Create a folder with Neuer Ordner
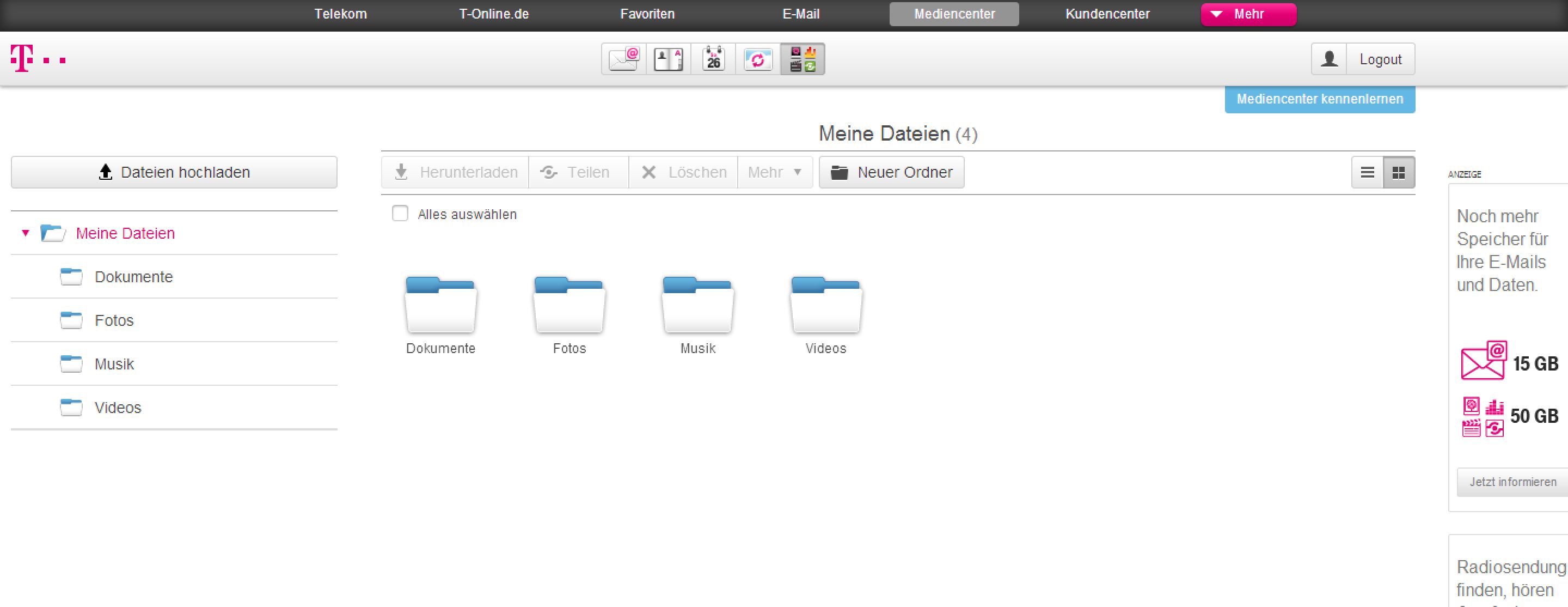The width and height of the screenshot is (1568, 607). [891, 173]
